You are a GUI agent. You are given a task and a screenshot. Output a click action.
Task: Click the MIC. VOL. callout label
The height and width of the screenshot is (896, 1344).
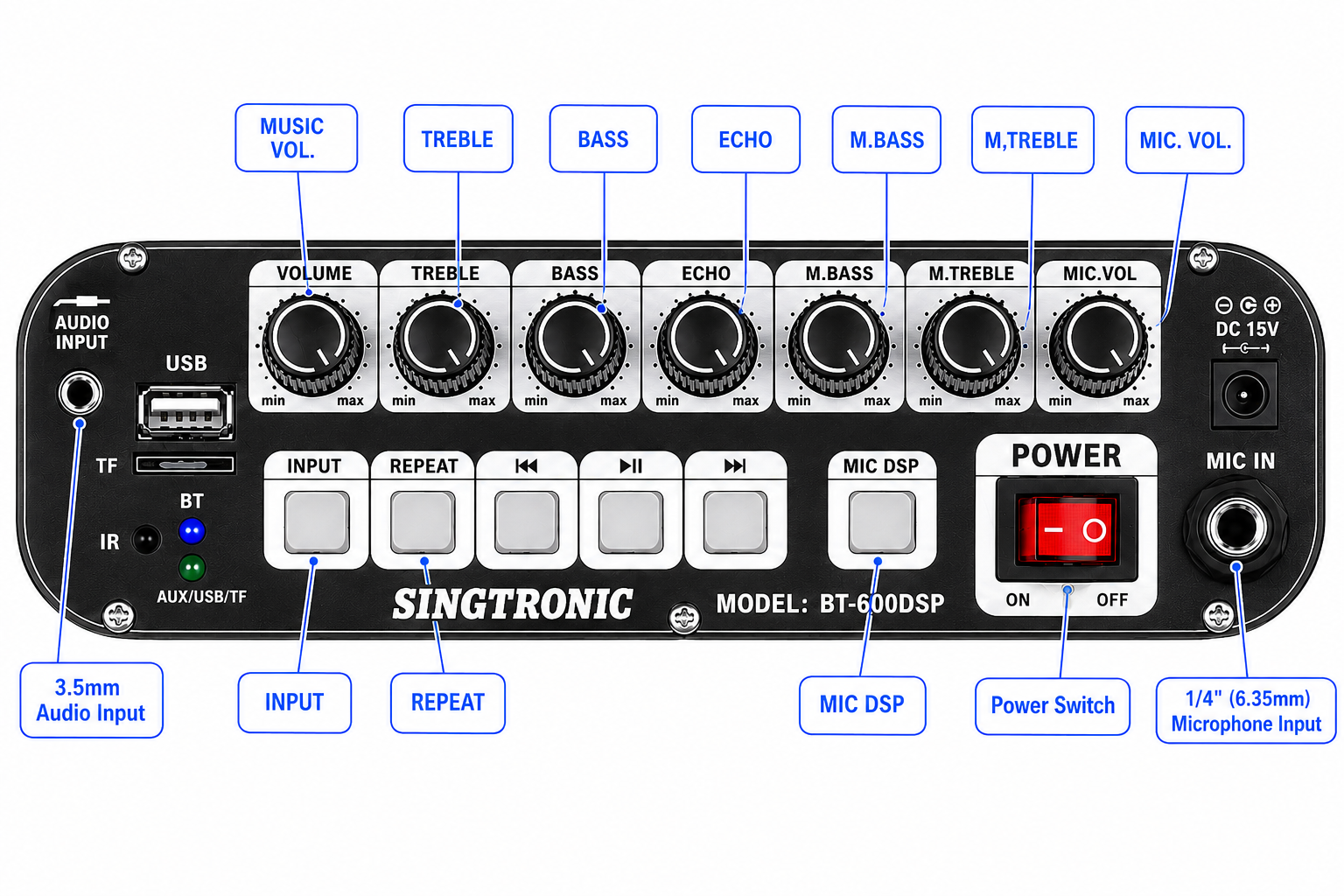pos(1185,140)
